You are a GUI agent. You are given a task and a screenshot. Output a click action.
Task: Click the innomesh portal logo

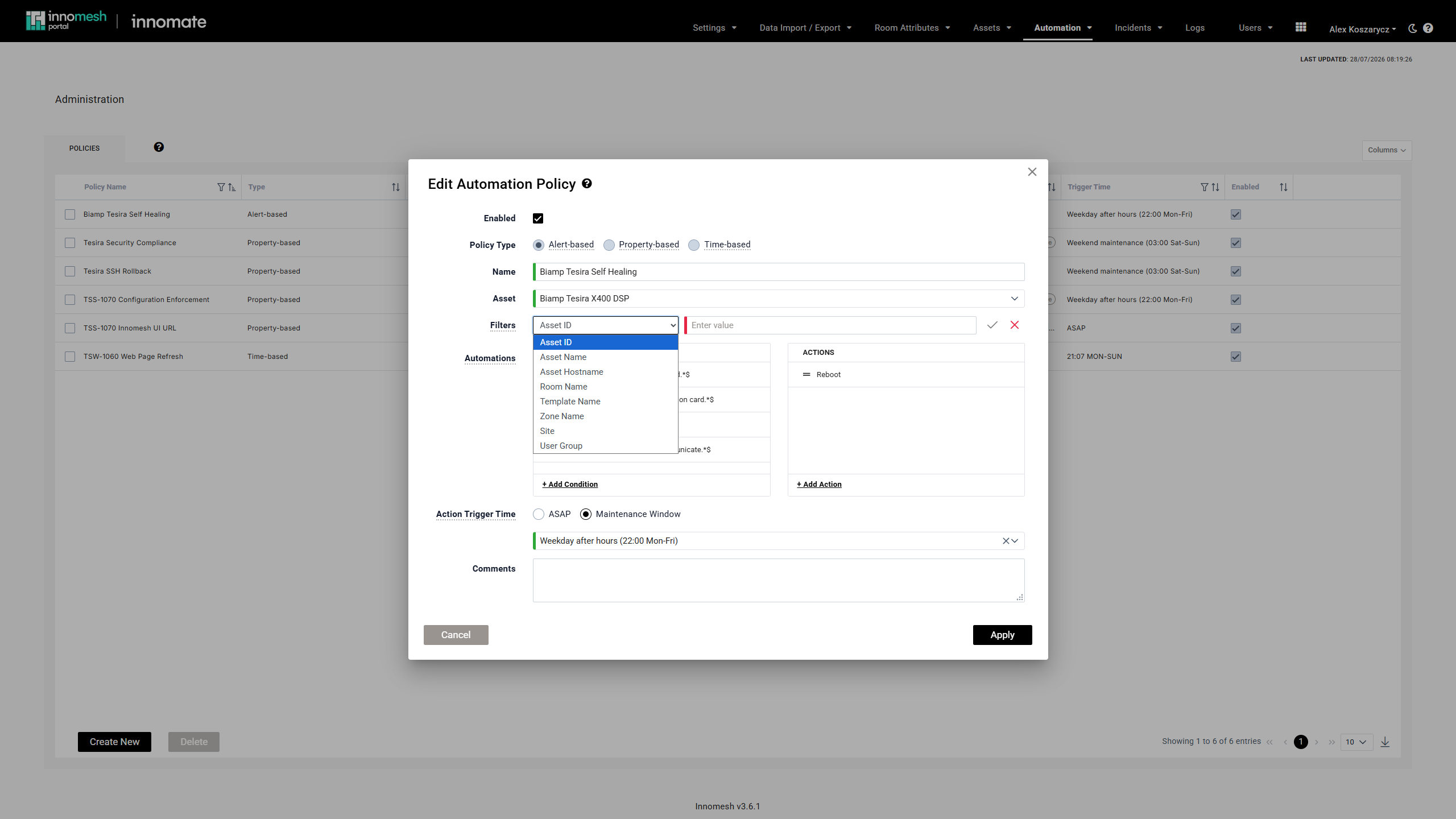66,21
